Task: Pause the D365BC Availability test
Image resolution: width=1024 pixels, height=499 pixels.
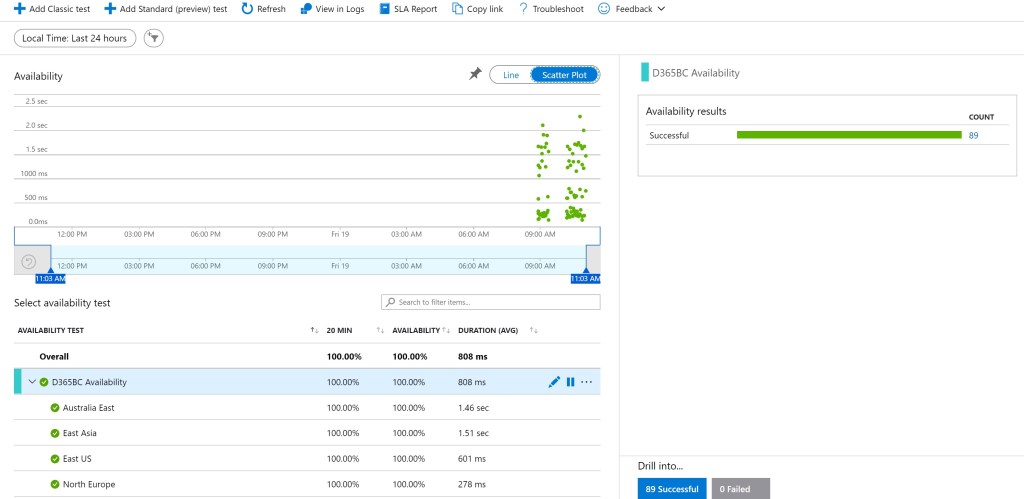Action: [570, 382]
